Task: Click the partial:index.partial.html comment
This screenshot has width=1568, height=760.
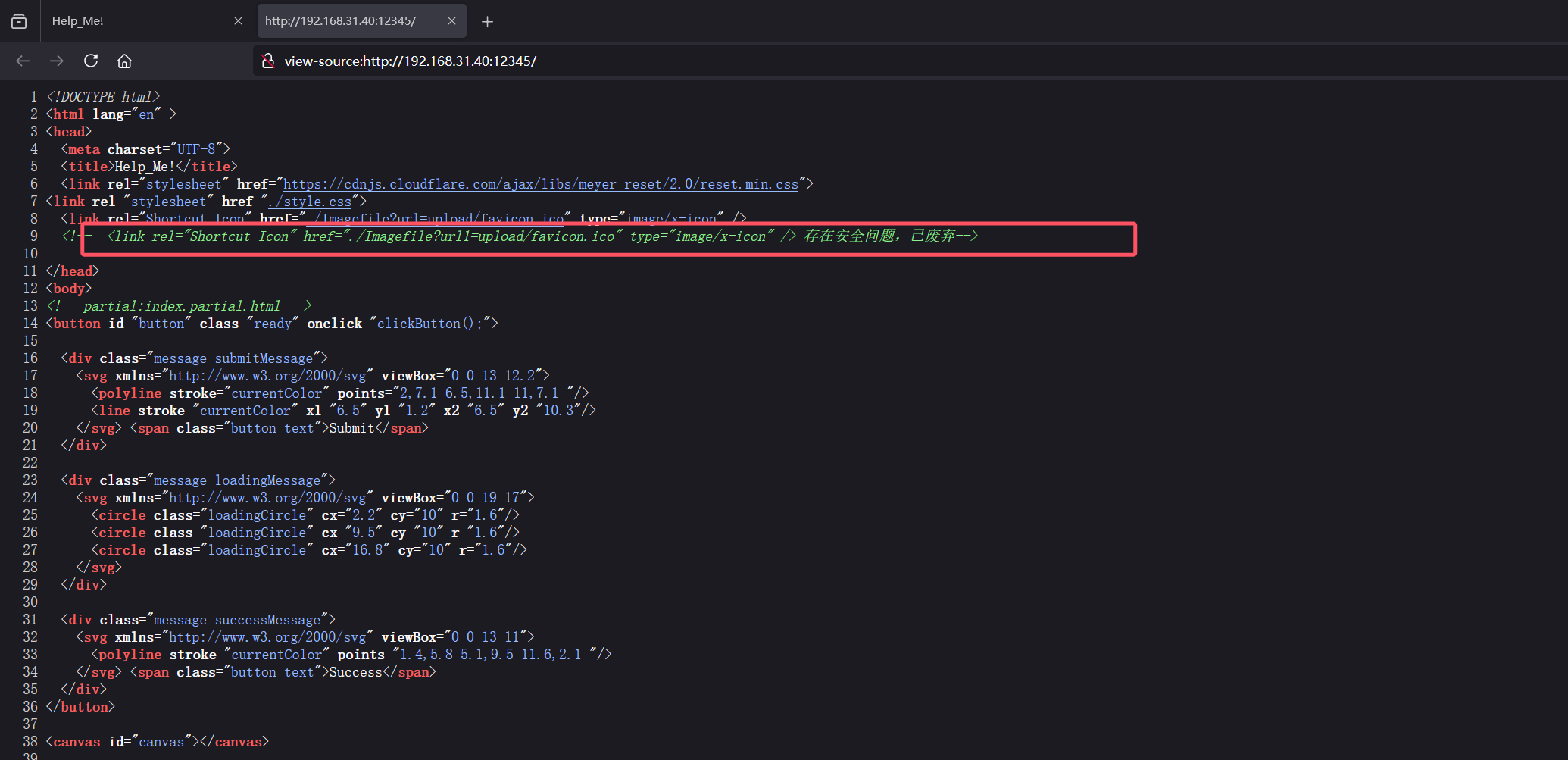Action: tap(179, 306)
